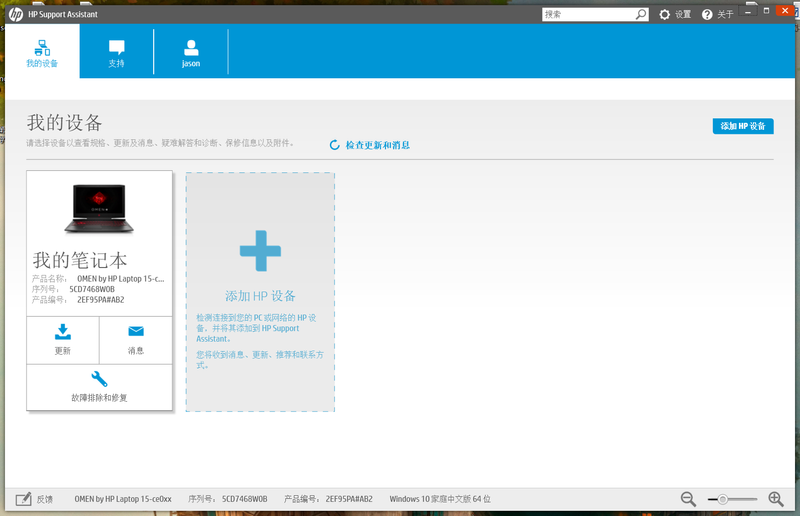Open settings via the gear icon
This screenshot has height=516, width=800.
pyautogui.click(x=664, y=14)
